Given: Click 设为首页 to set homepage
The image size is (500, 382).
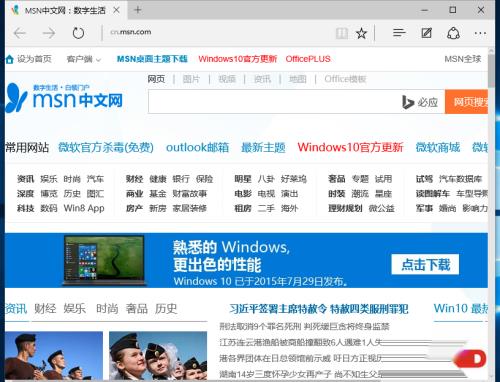Looking at the screenshot, I should tap(34, 59).
